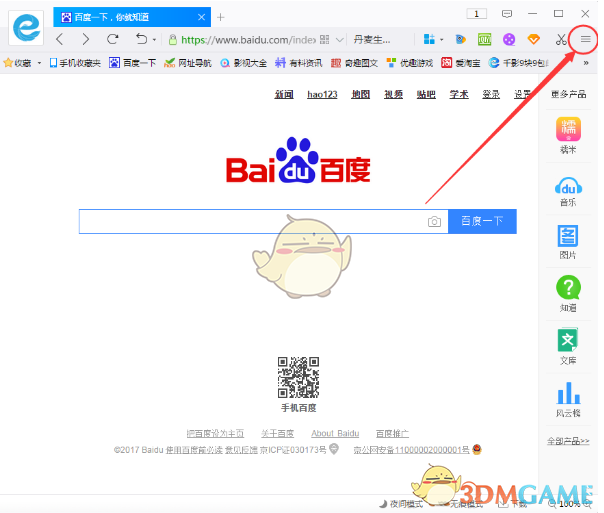
Task: Open the 奇趣图文 bookmark
Action: point(354,63)
